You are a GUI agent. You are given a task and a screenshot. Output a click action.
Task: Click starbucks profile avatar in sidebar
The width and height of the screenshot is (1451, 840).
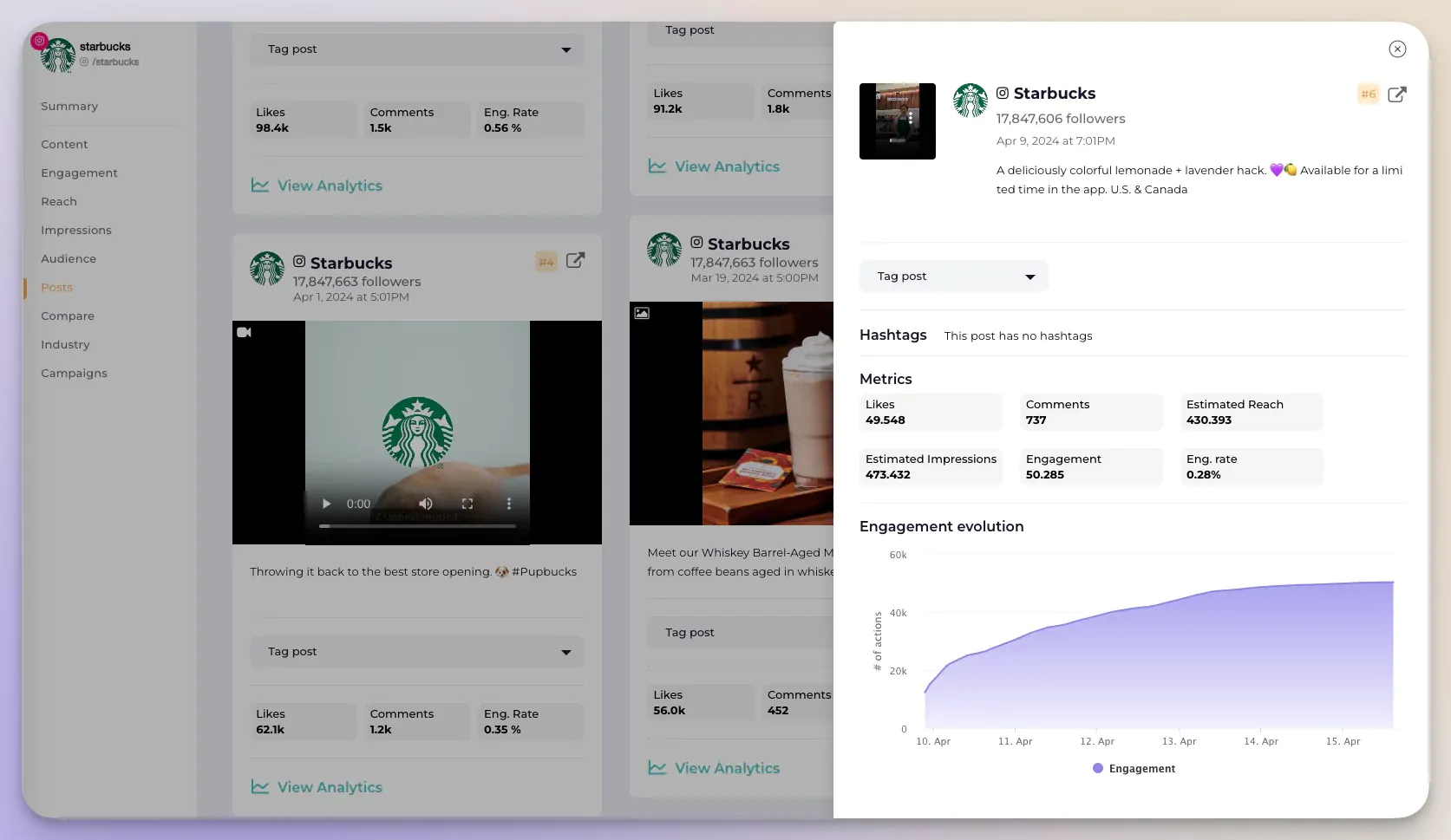pyautogui.click(x=58, y=55)
